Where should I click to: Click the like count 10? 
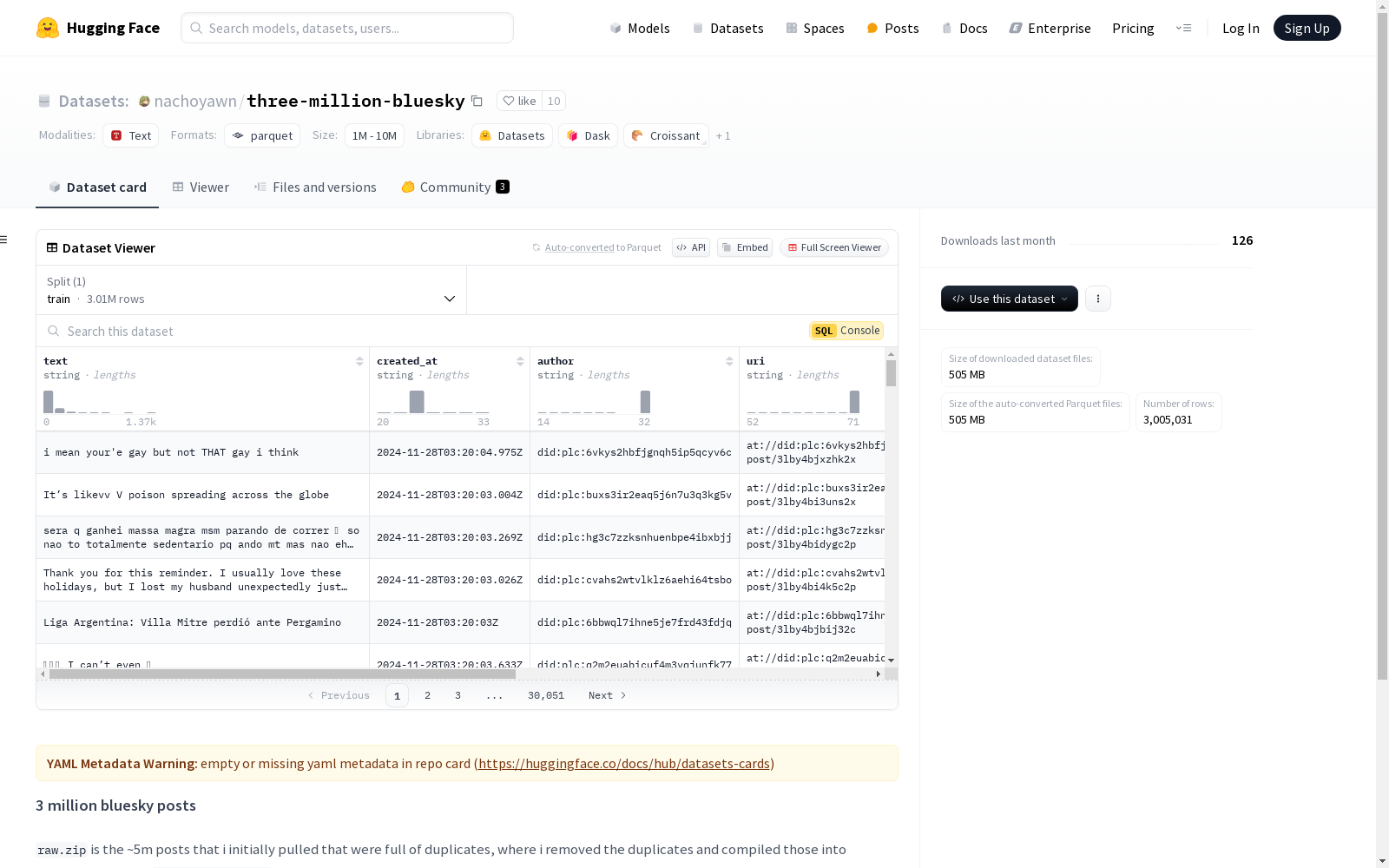554,101
